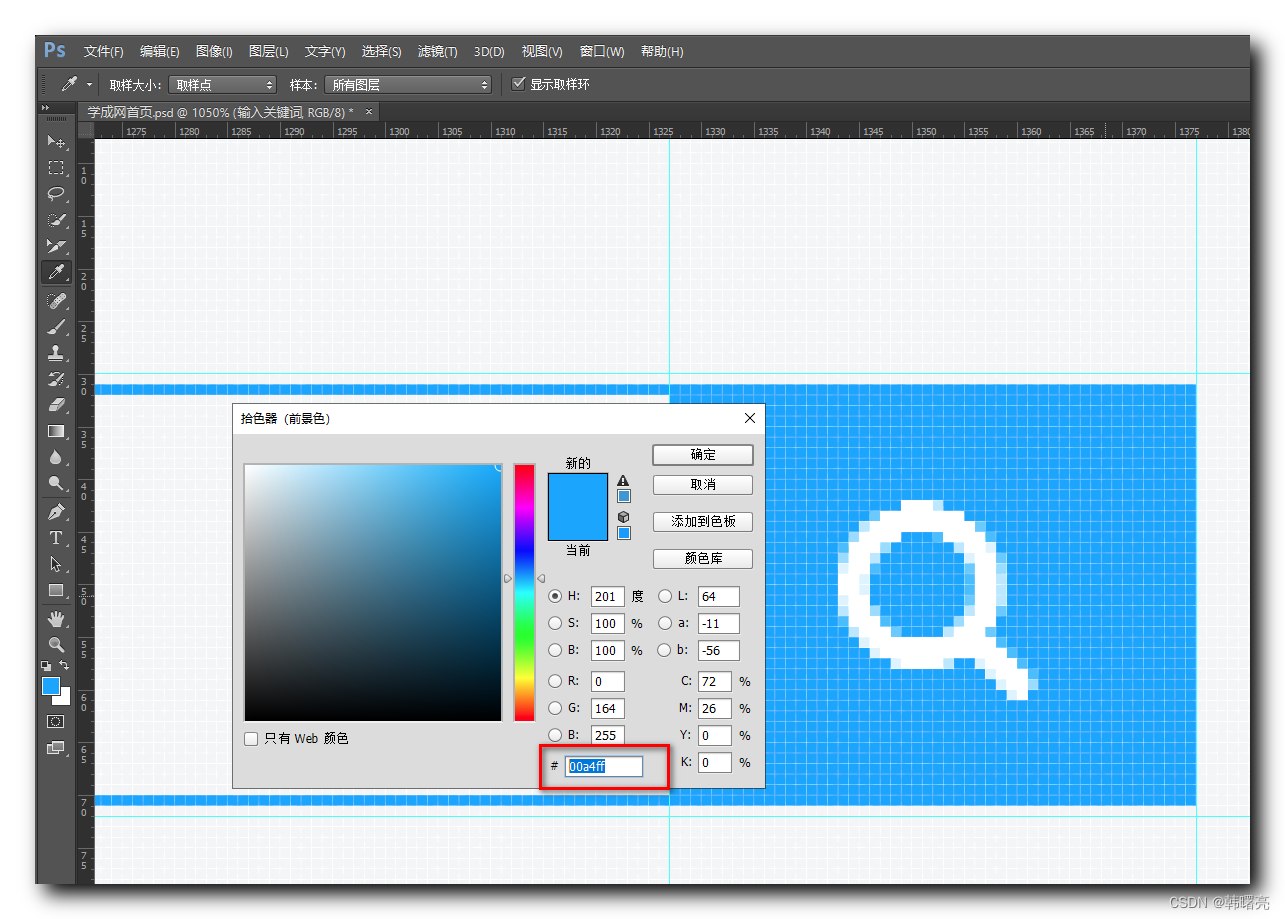Image resolution: width=1285 pixels, height=919 pixels.
Task: Open the 样本 所有图层 dropdown
Action: (408, 85)
